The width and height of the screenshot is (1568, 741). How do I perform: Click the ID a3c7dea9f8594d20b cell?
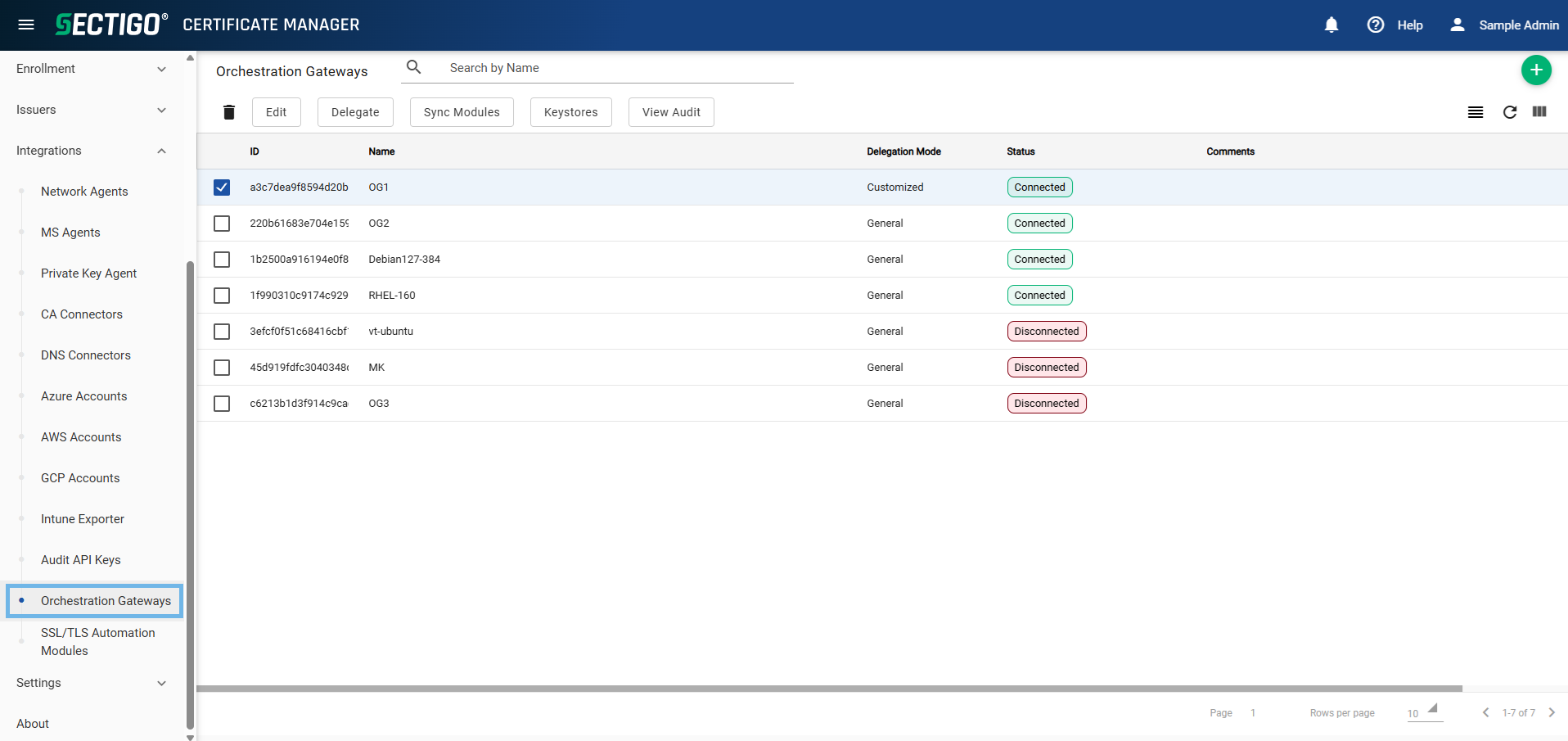point(299,188)
